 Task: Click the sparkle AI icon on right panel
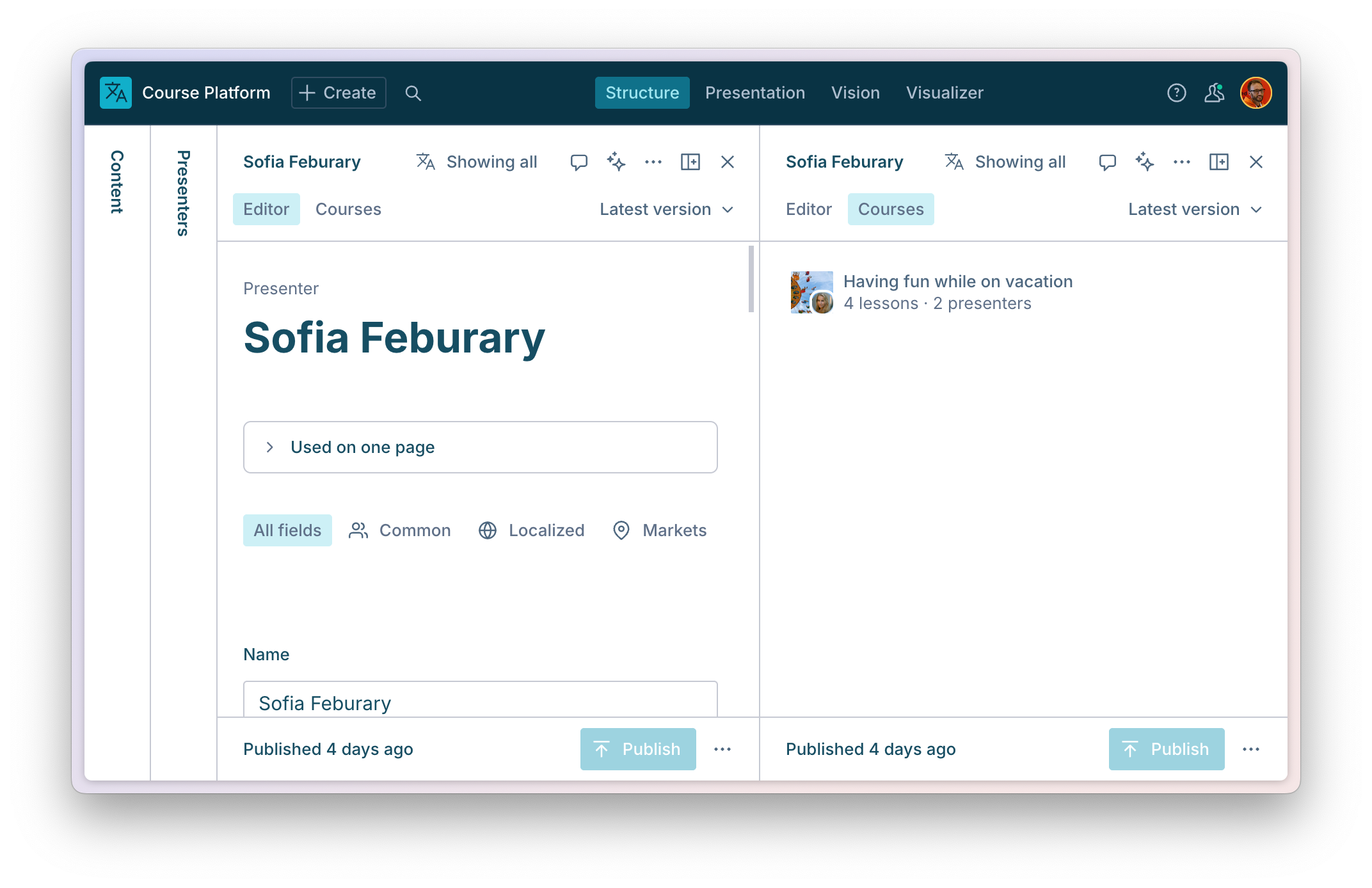[1143, 162]
